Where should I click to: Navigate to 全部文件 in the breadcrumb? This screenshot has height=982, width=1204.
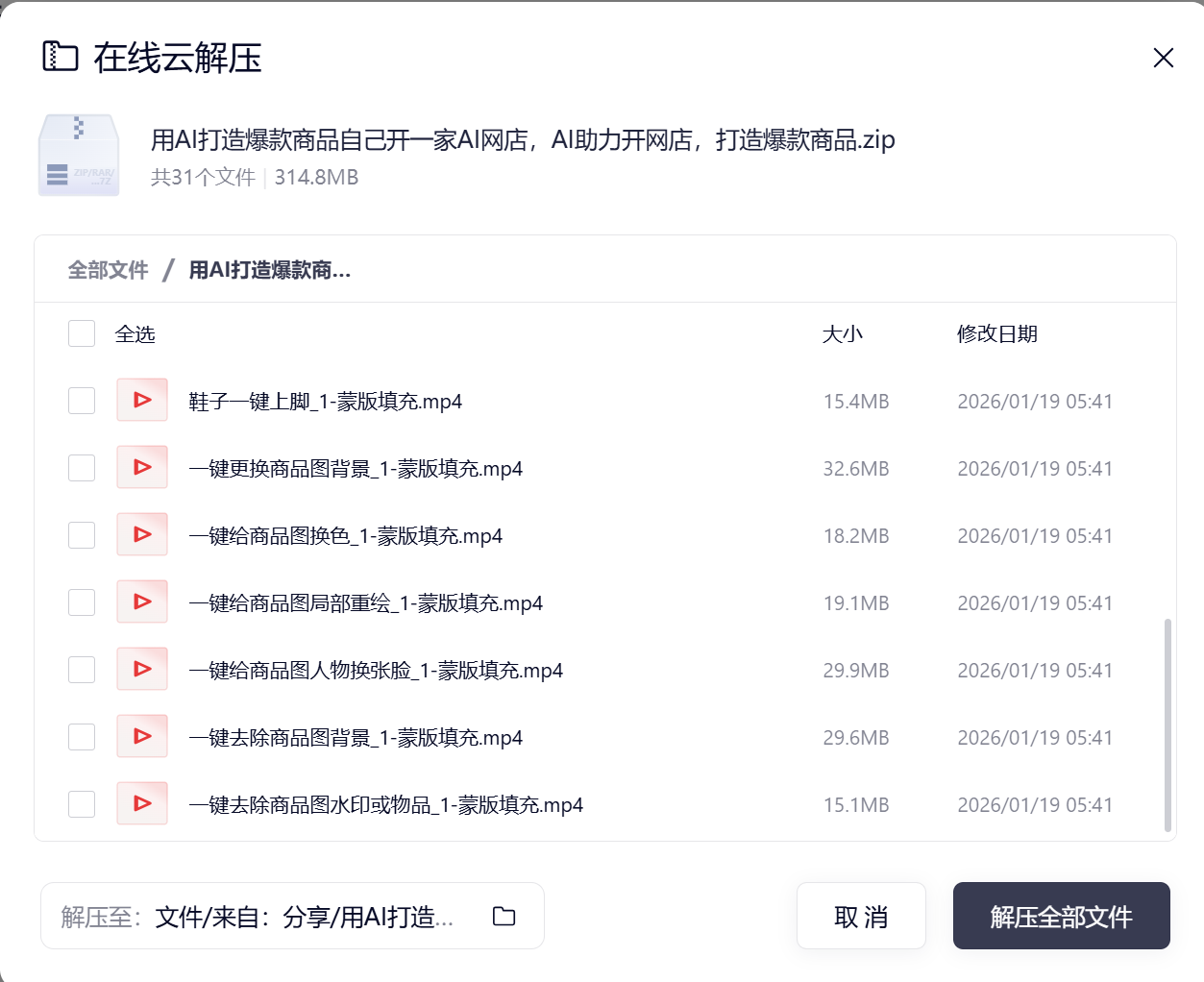pos(108,270)
